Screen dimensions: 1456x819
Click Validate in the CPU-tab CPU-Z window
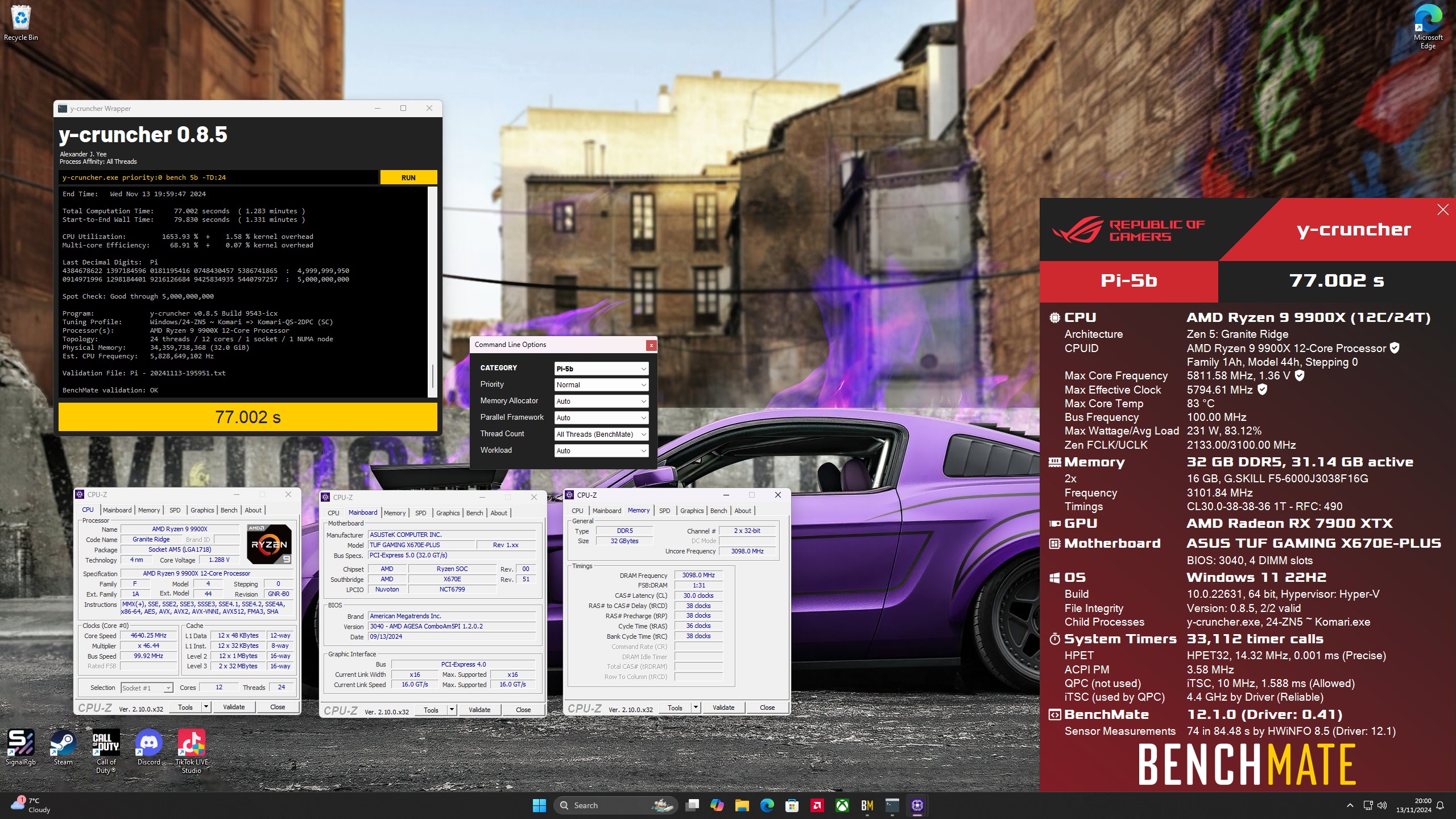pos(234,707)
